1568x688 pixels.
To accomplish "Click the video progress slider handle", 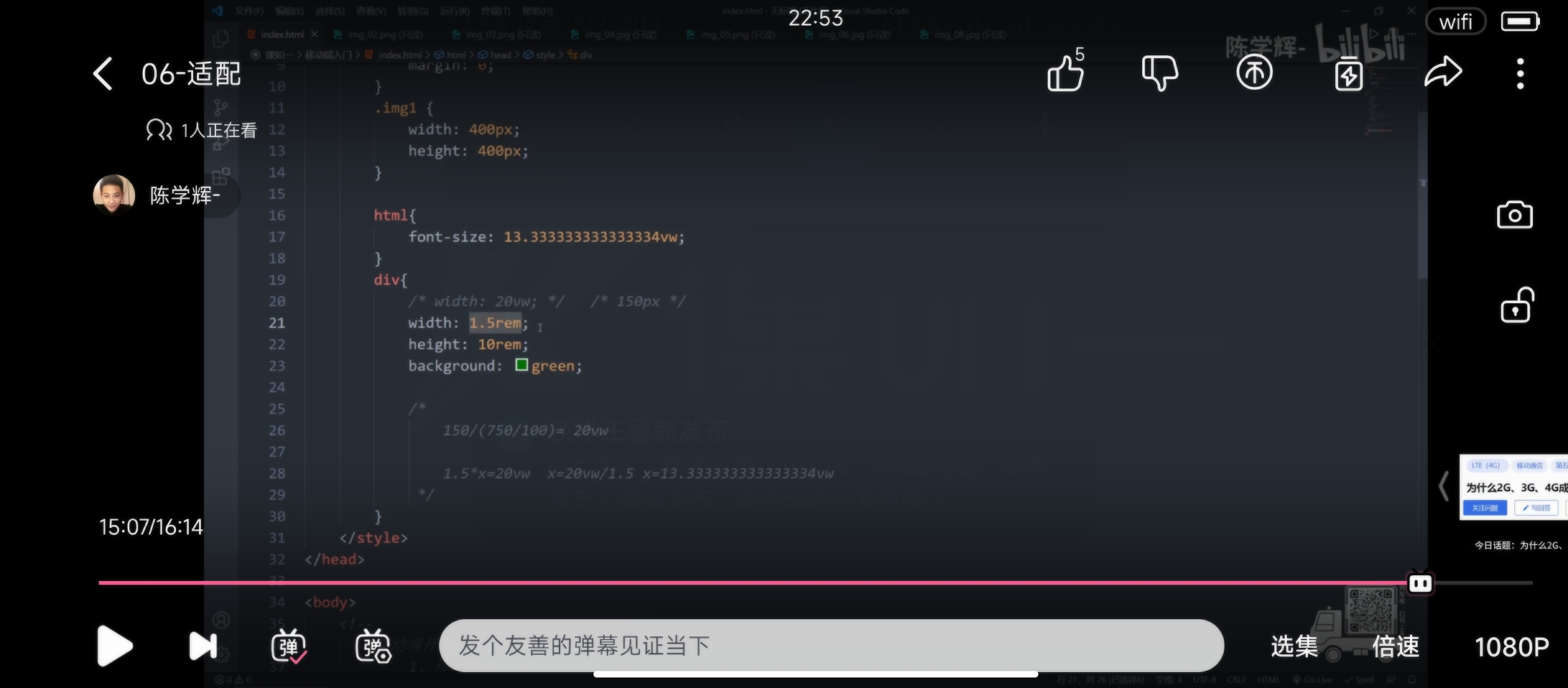I will (1420, 583).
